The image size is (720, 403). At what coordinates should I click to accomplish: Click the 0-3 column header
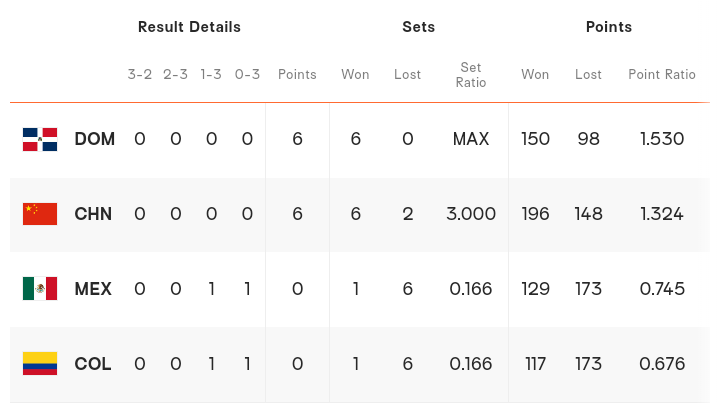pos(248,75)
